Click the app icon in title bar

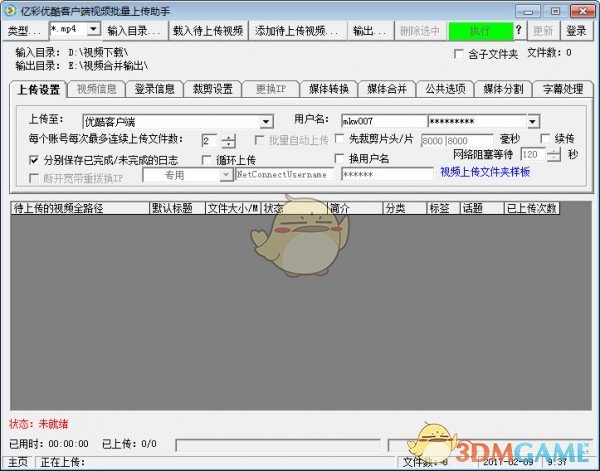click(x=9, y=11)
